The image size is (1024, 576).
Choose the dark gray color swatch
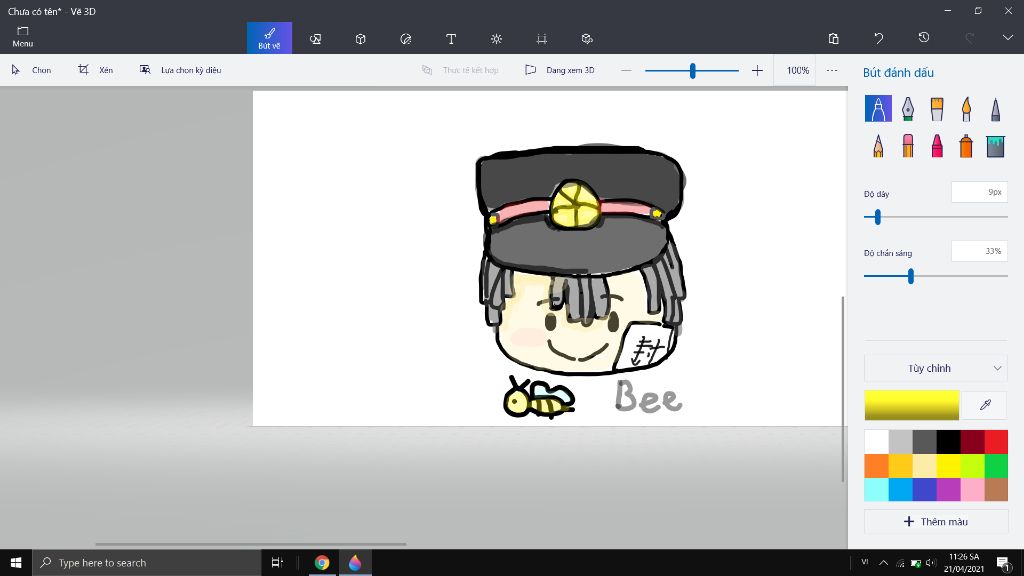point(924,441)
